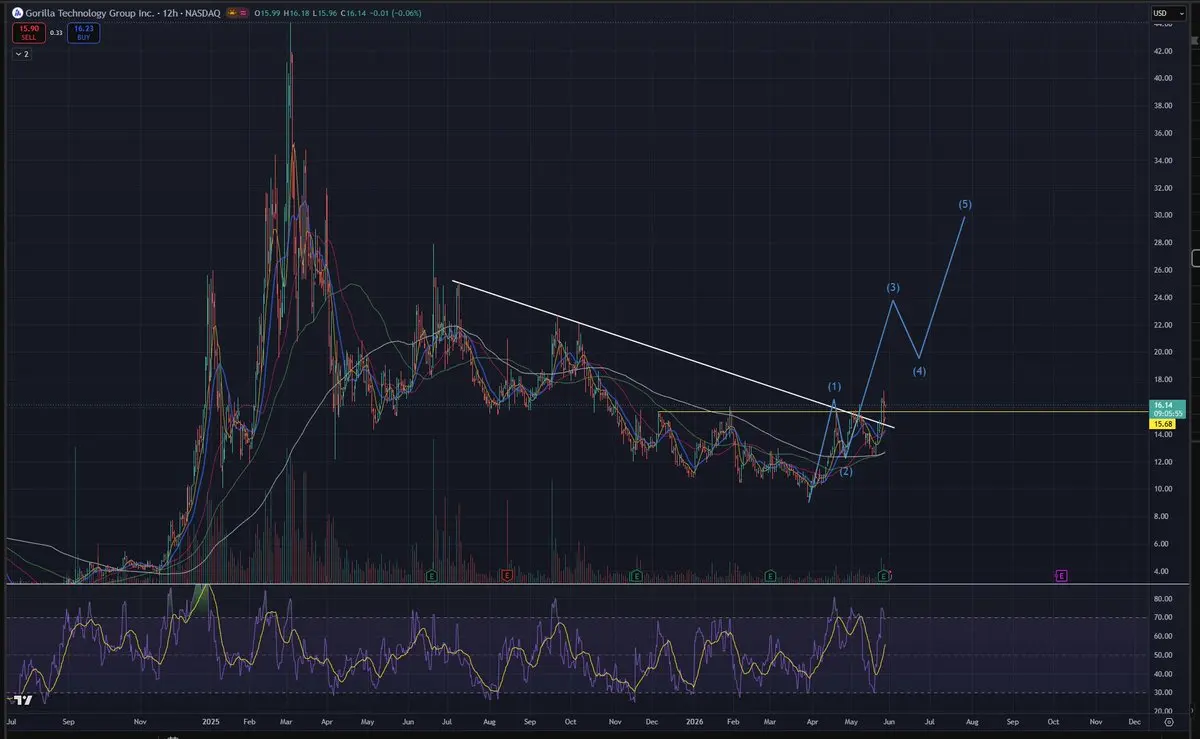Click the latest green earnings E marker

[883, 576]
